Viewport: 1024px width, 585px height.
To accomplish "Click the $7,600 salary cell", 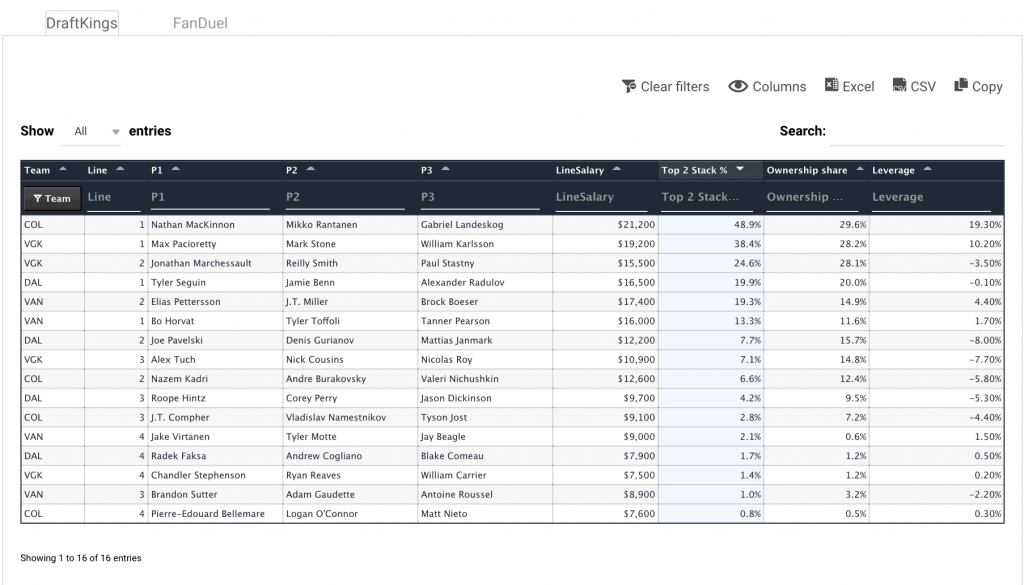I will pyautogui.click(x=605, y=513).
